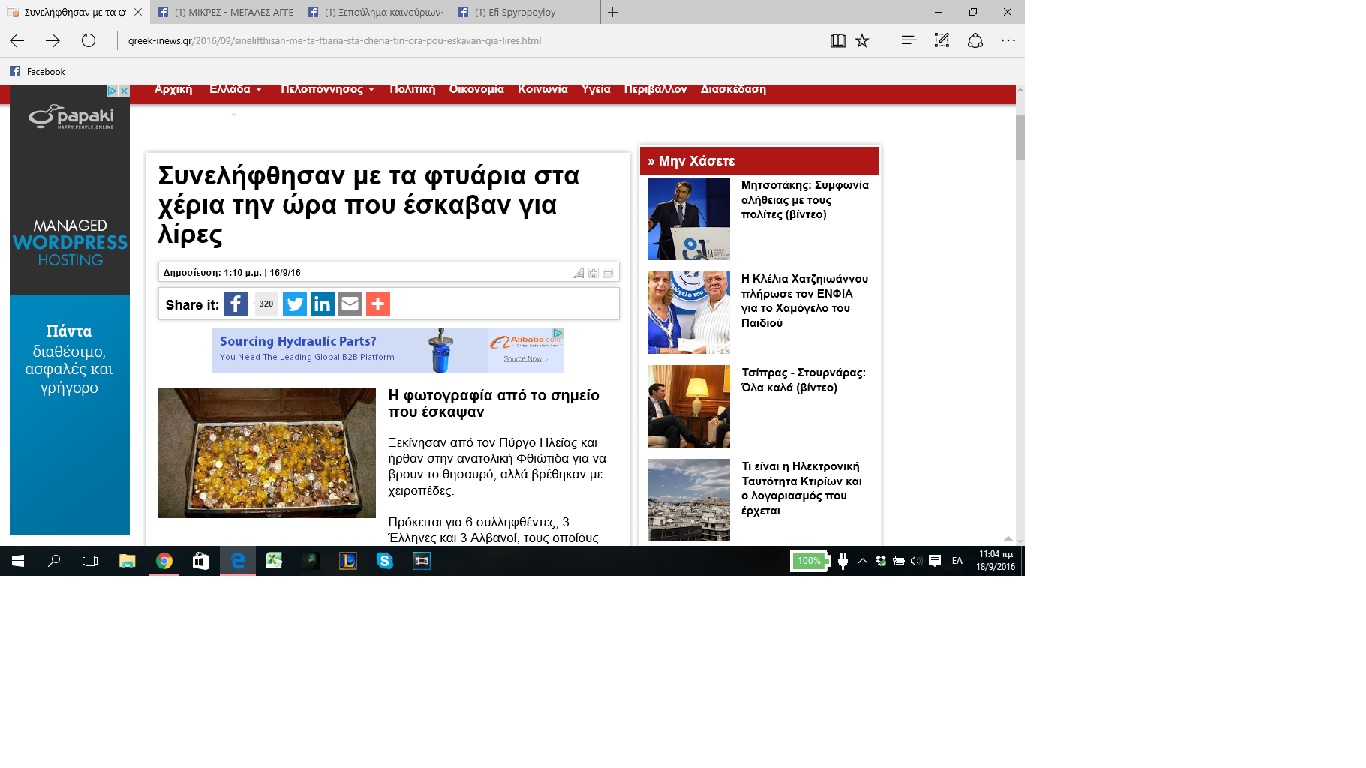Share article on LinkedIn
Screen dimensions: 1366x768
tap(322, 304)
